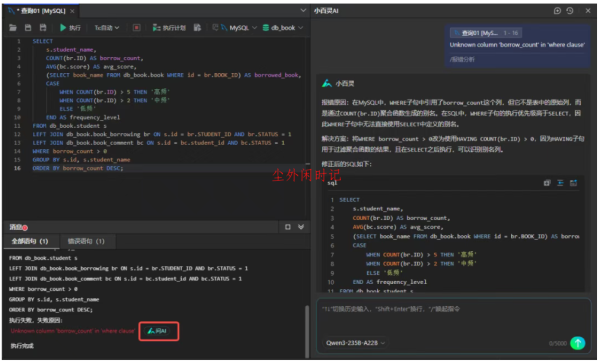Viewport: 600px width, 363px height.
Task: Show the 执行计划 execution plan
Action: 169,28
